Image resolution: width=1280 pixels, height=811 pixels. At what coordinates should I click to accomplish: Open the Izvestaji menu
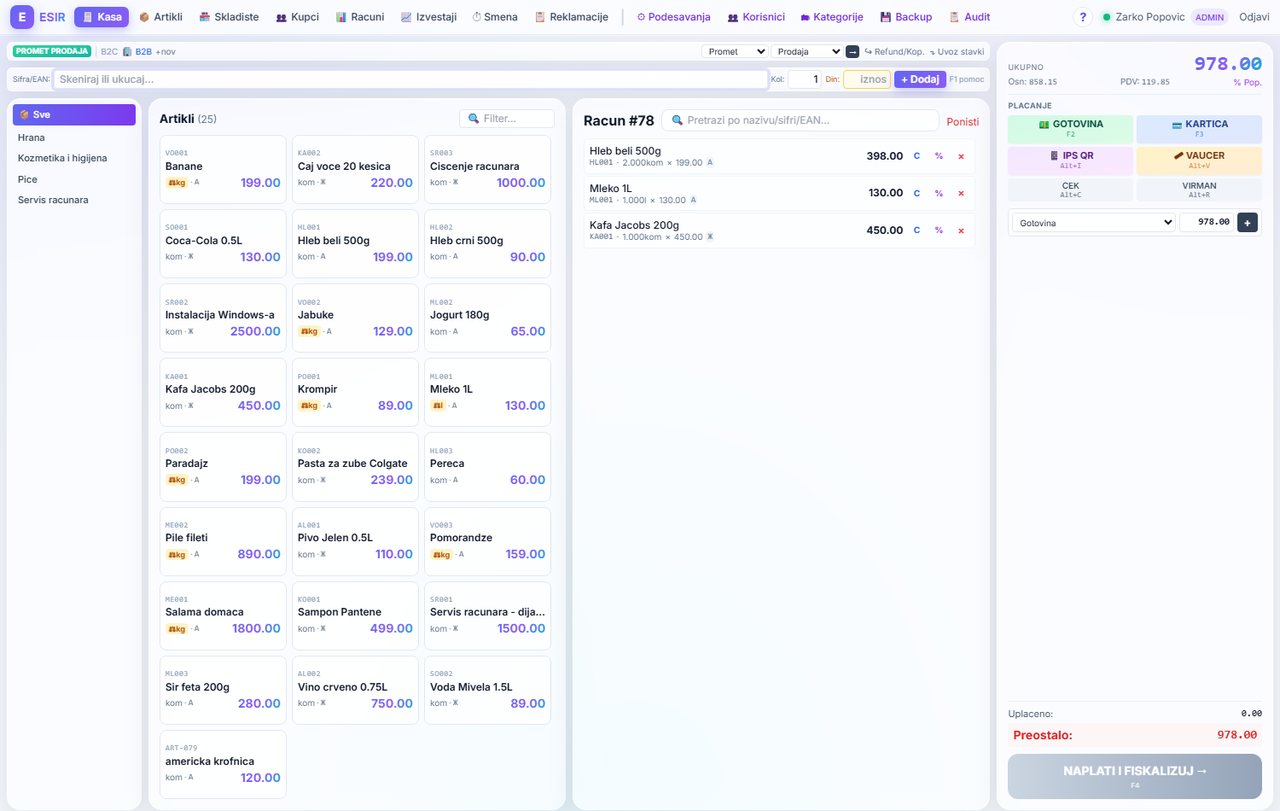pos(429,17)
